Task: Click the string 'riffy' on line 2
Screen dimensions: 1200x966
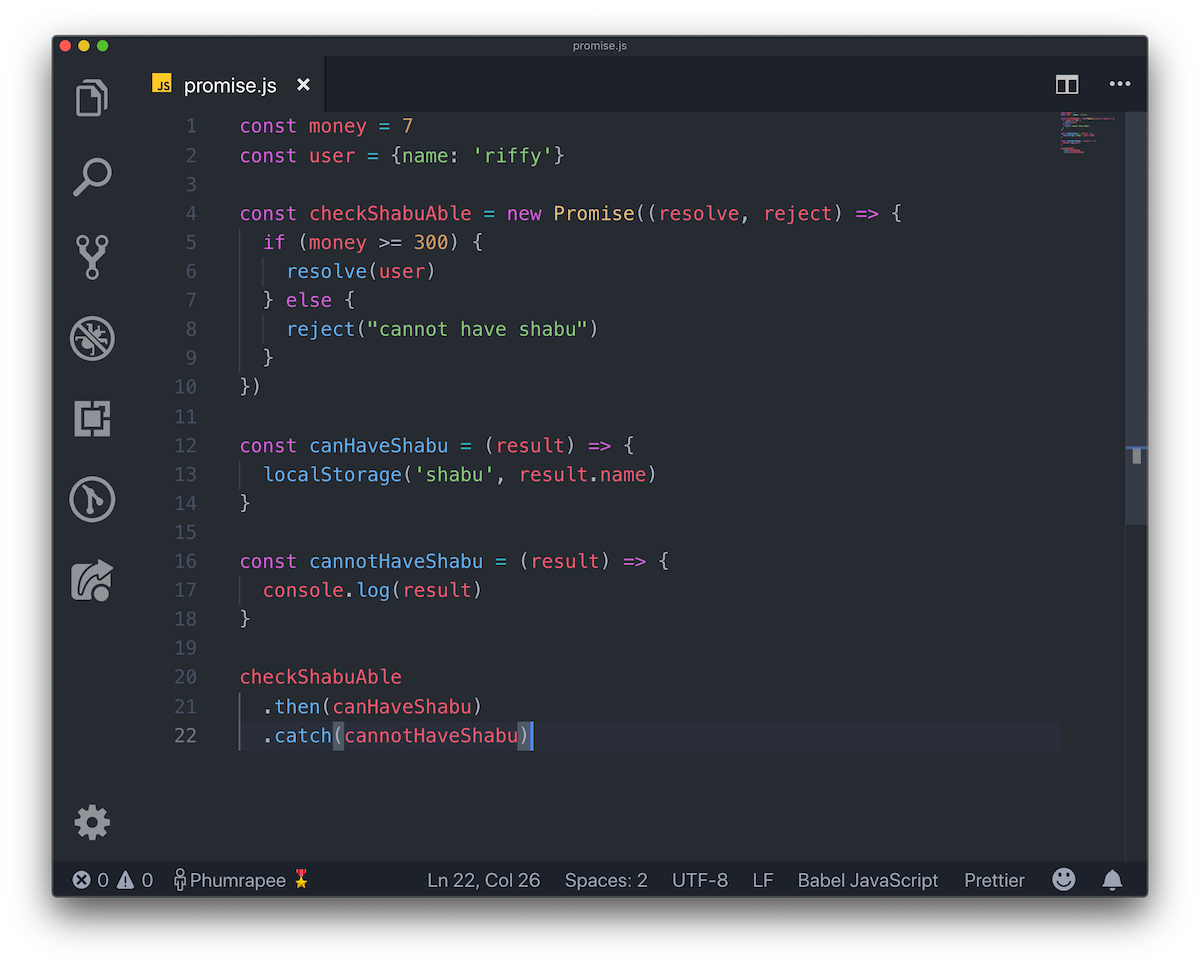Action: pyautogui.click(x=513, y=155)
